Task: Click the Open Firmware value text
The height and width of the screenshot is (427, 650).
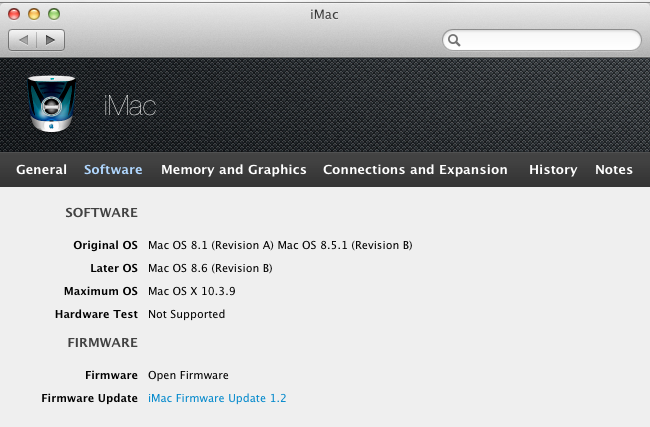Action: point(188,375)
